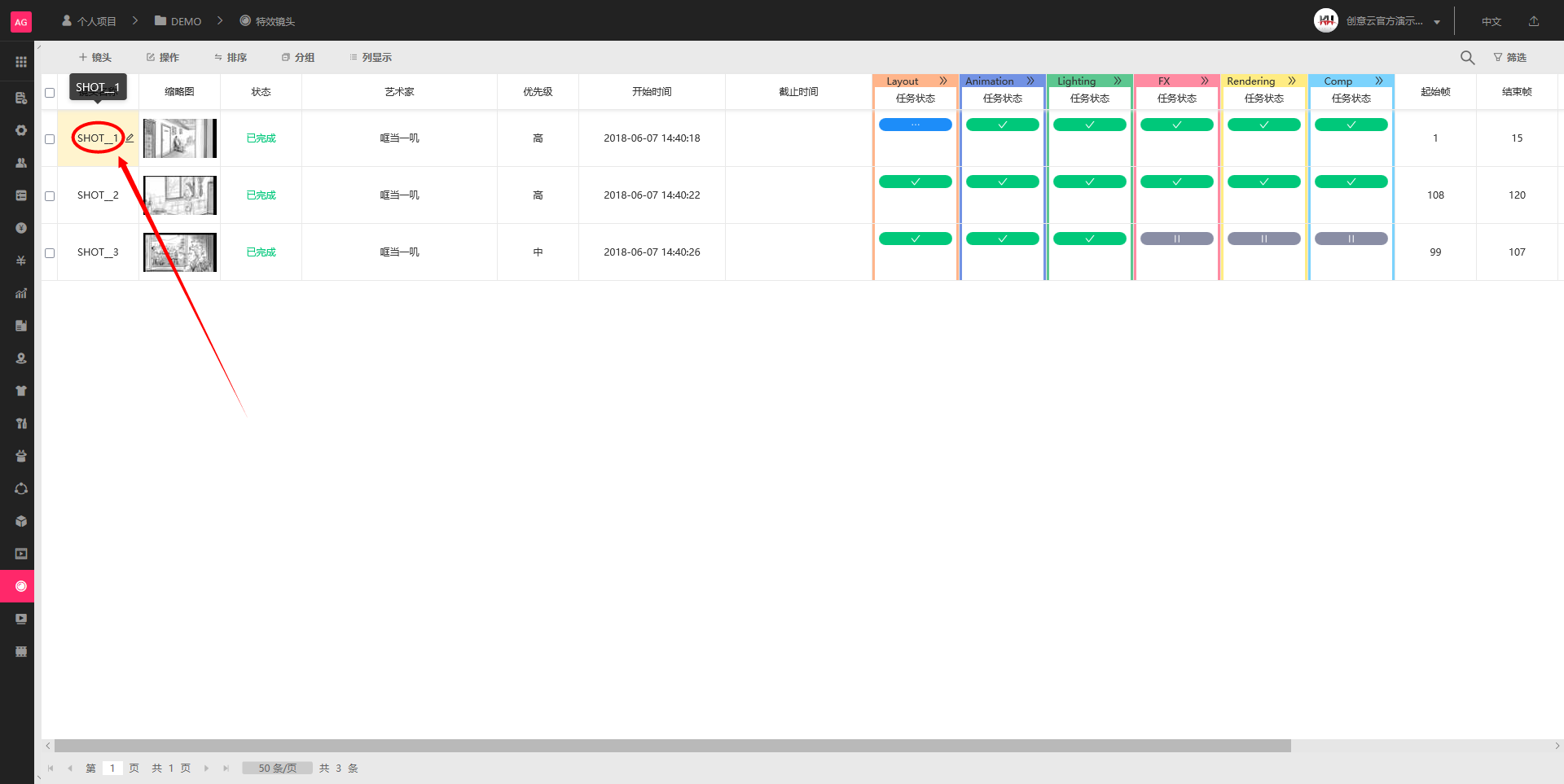The height and width of the screenshot is (784, 1564).
Task: Expand the Layout pipeline column chevron
Action: coord(943,81)
